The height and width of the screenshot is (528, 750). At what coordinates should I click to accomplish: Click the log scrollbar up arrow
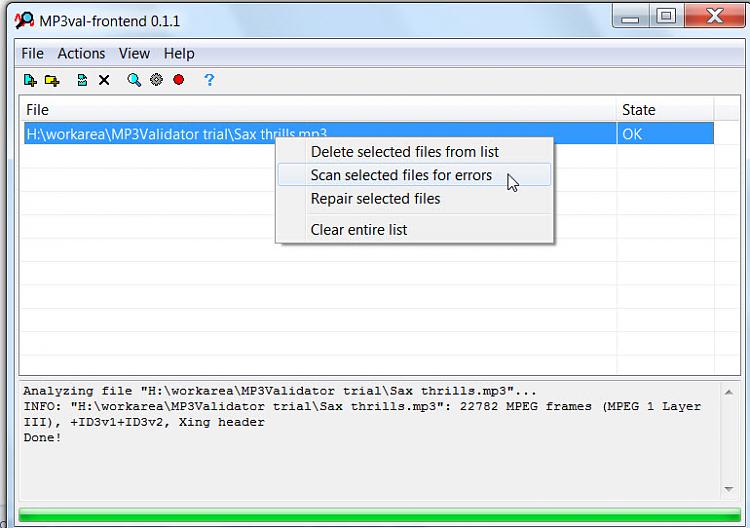(x=728, y=392)
